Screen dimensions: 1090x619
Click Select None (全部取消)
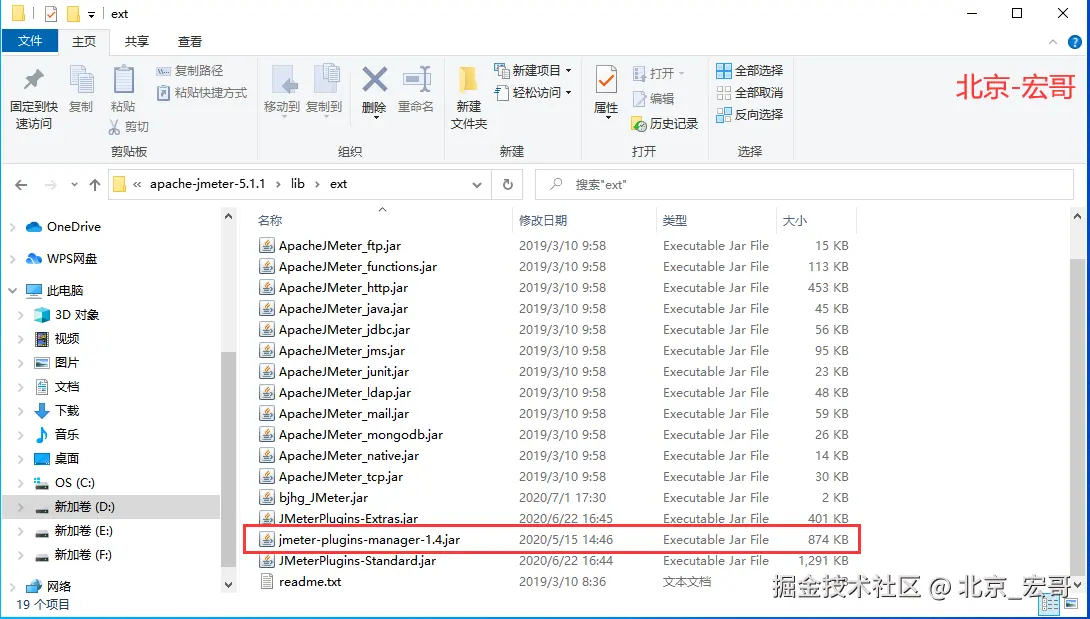(750, 93)
